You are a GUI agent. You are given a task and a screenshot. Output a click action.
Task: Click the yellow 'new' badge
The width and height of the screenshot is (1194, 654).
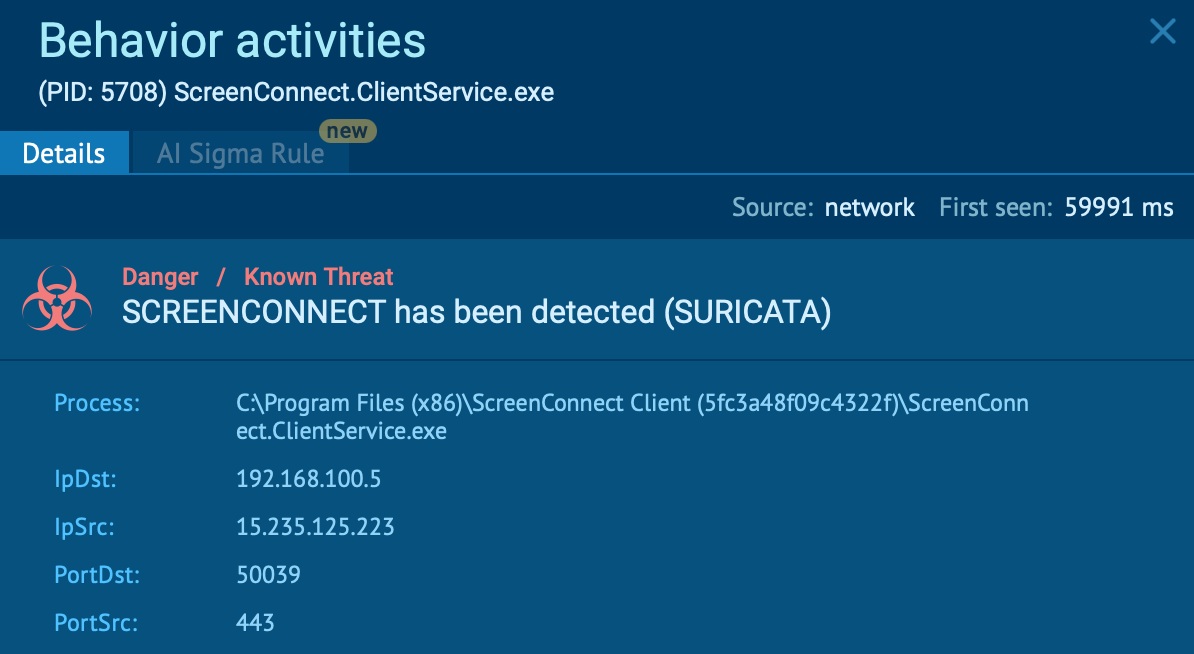[x=347, y=131]
